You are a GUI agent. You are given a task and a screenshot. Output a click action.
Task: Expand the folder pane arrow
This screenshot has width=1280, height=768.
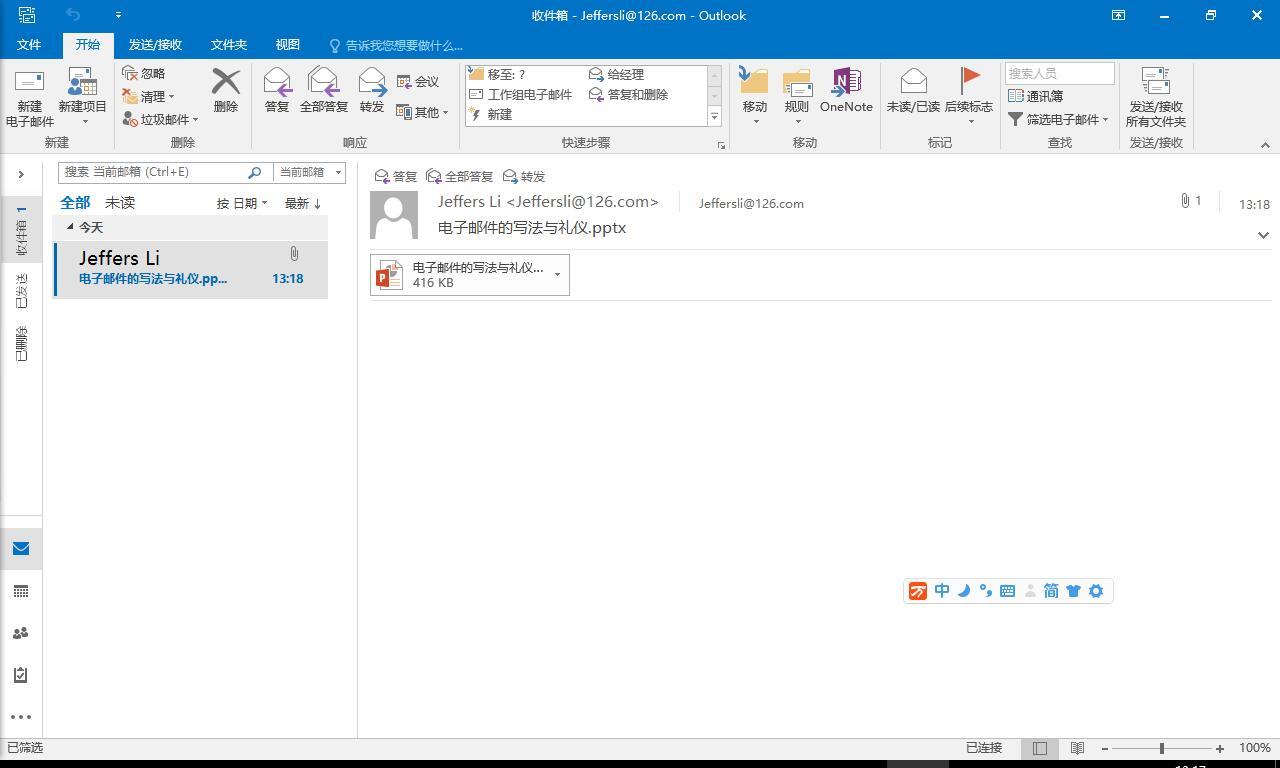(21, 175)
